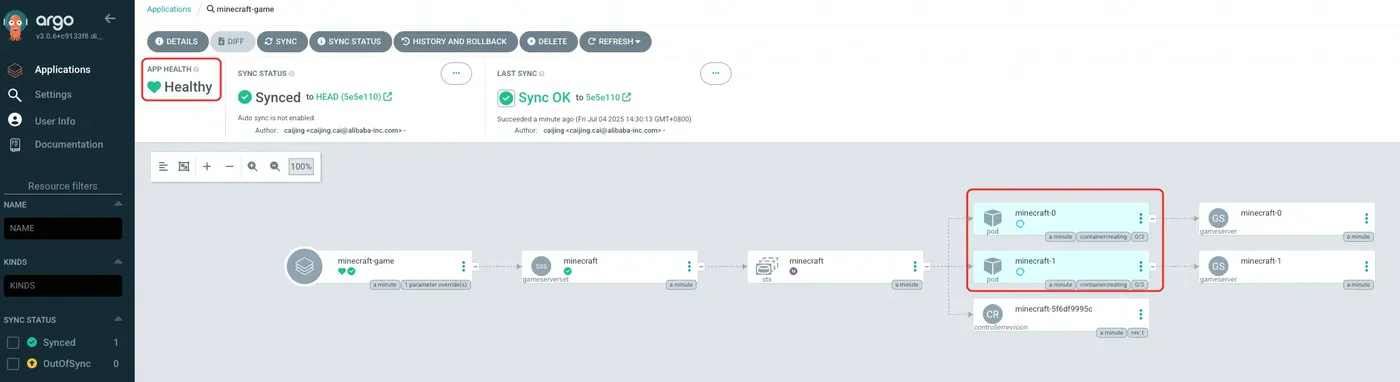Open the minecraft-1 pod kebab menu
The width and height of the screenshot is (1400, 382).
(1141, 266)
